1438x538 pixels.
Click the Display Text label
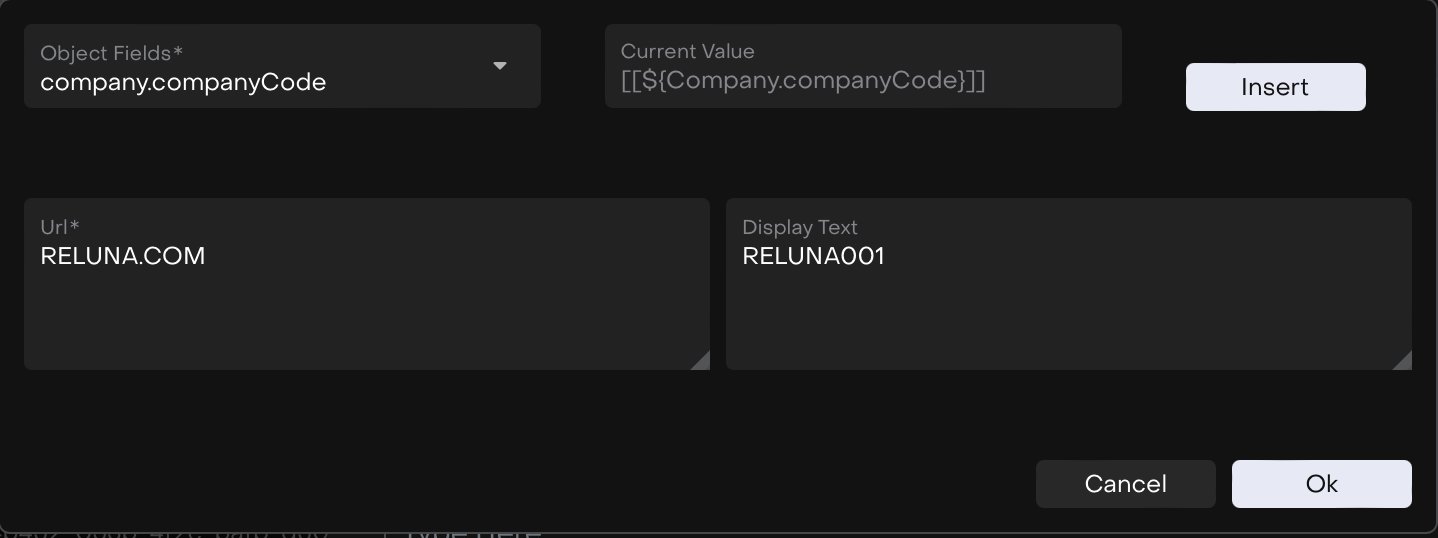[800, 227]
